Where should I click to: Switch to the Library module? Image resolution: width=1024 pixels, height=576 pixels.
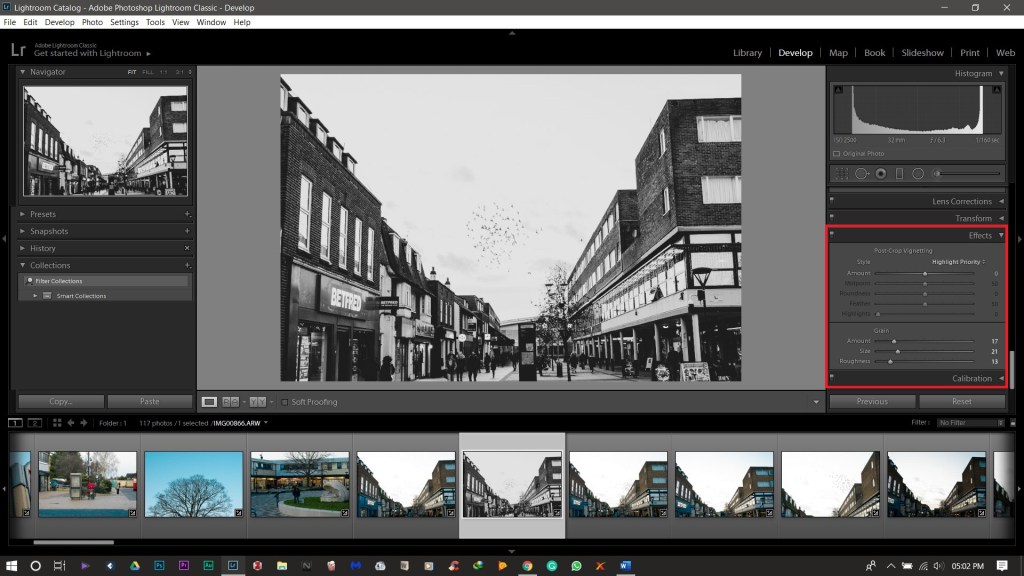coord(747,53)
